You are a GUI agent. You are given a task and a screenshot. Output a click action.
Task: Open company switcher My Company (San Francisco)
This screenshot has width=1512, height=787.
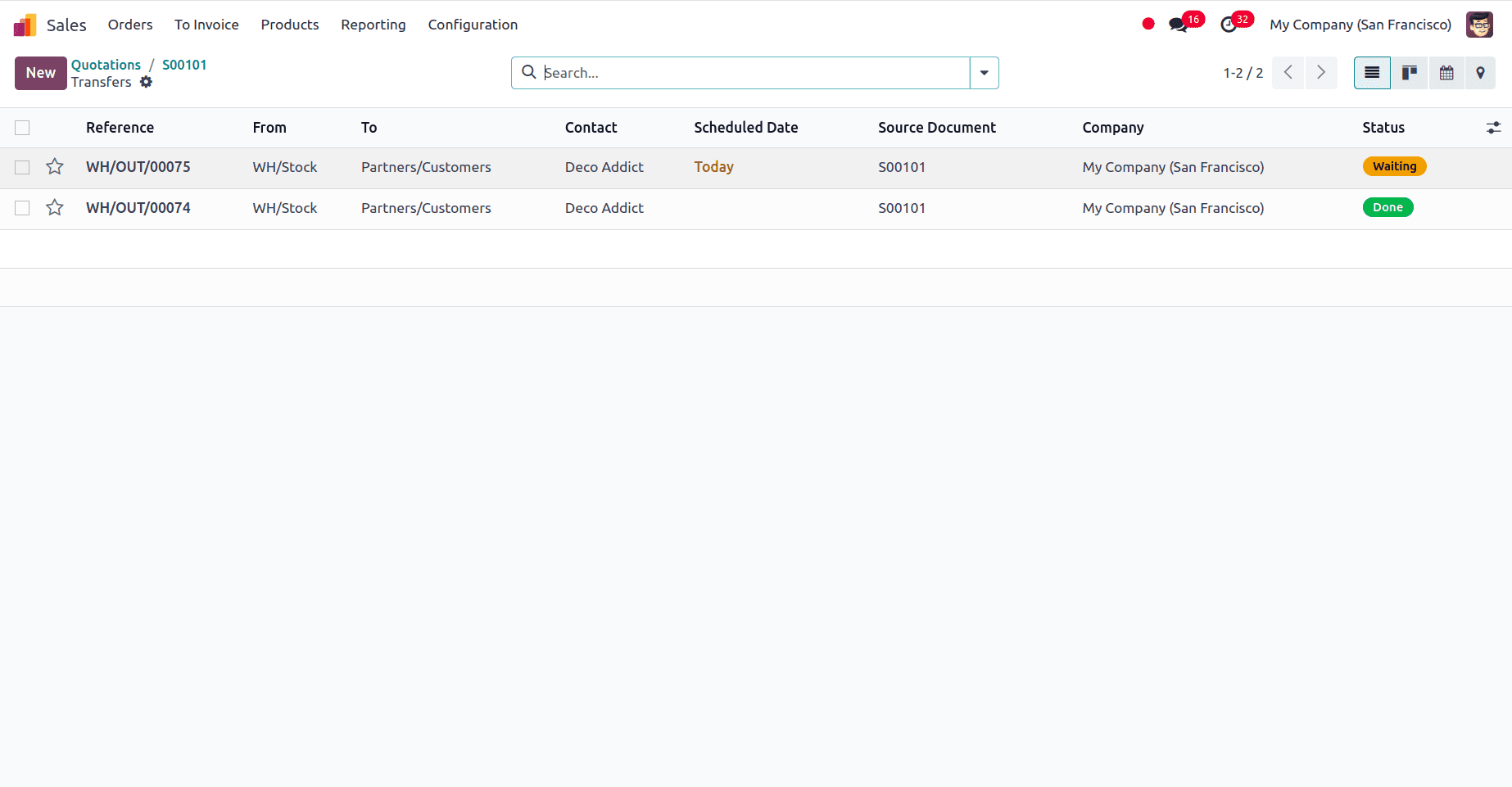1360,25
